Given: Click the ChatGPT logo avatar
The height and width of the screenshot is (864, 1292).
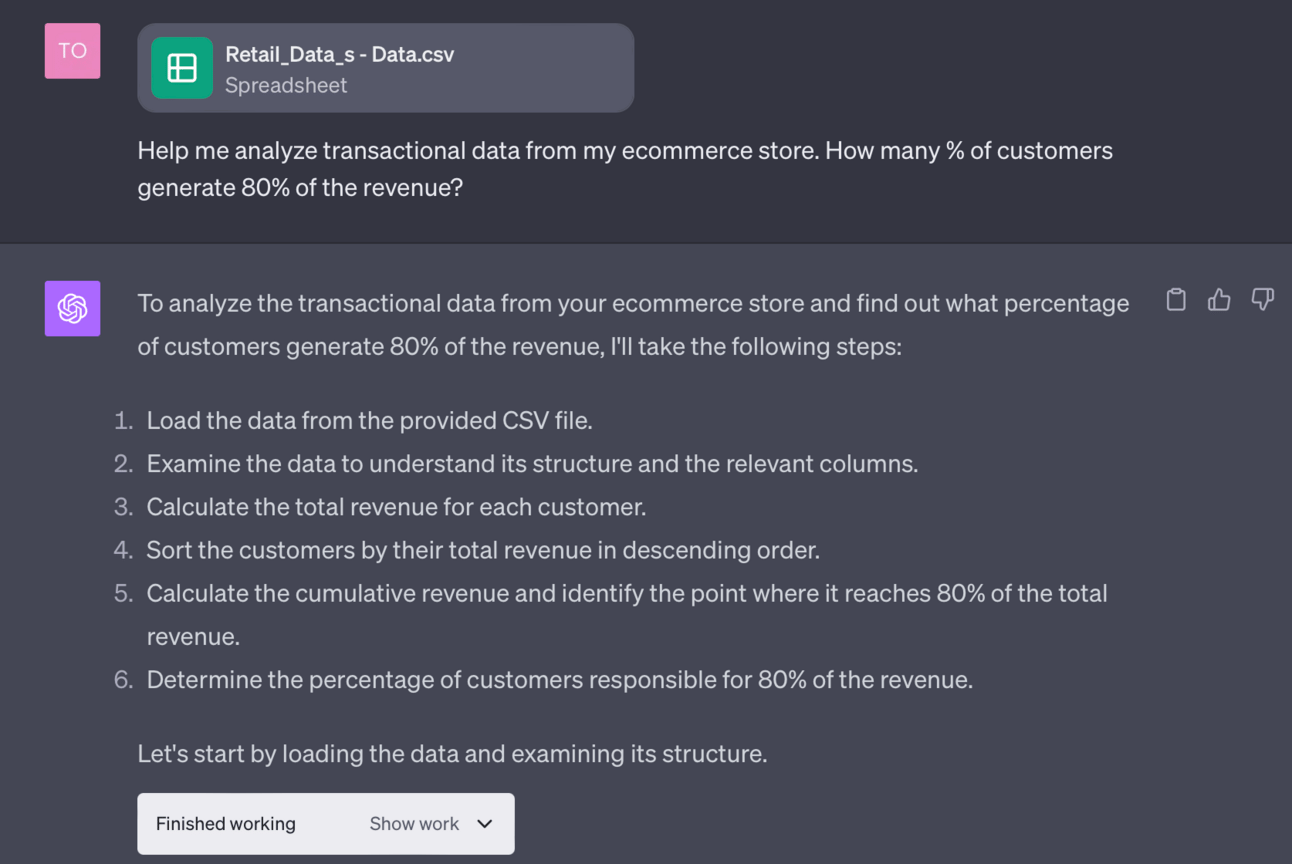Looking at the screenshot, I should (x=72, y=308).
